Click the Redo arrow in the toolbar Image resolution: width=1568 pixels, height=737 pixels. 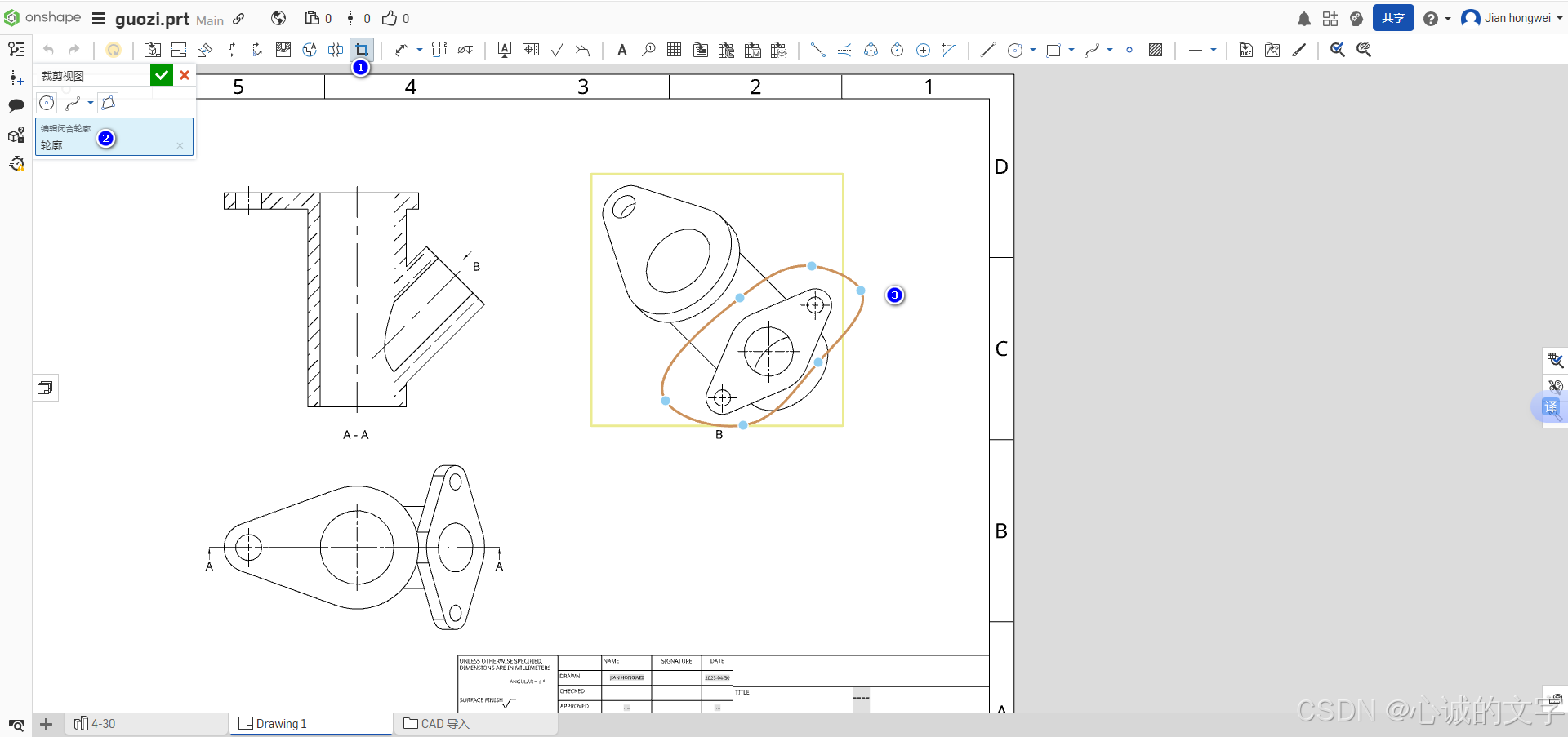pos(74,50)
